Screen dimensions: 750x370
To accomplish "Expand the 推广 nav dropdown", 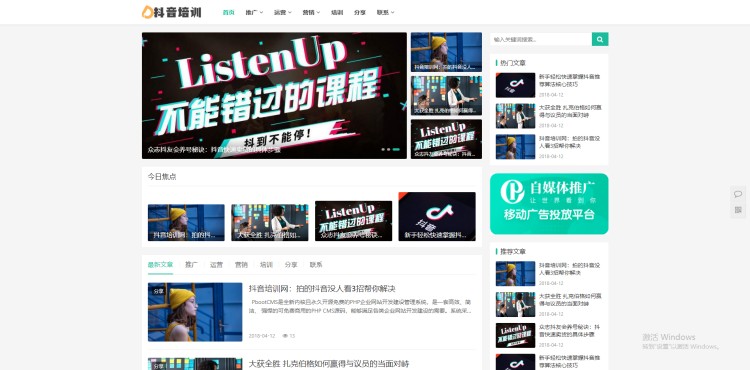I will point(254,12).
